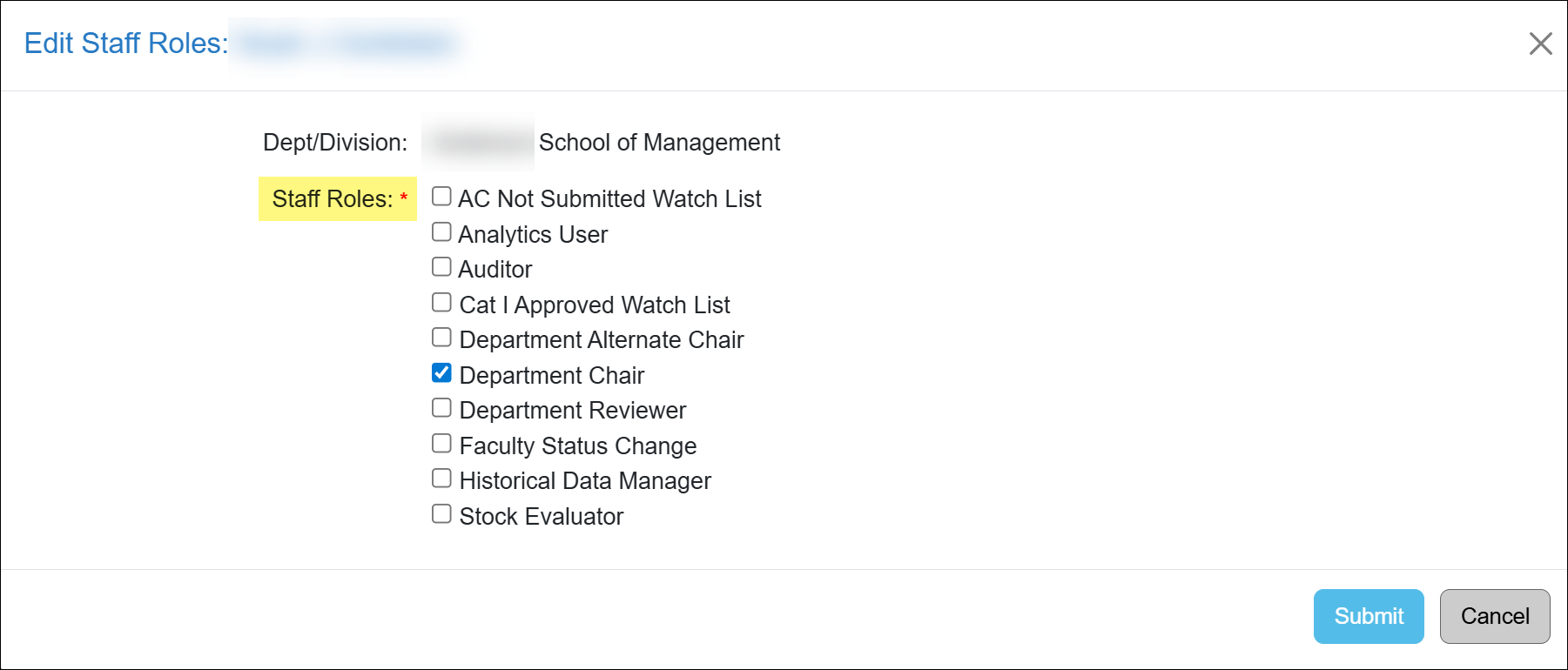
Task: Click the Edit Staff Roles dialog title
Action: [125, 44]
